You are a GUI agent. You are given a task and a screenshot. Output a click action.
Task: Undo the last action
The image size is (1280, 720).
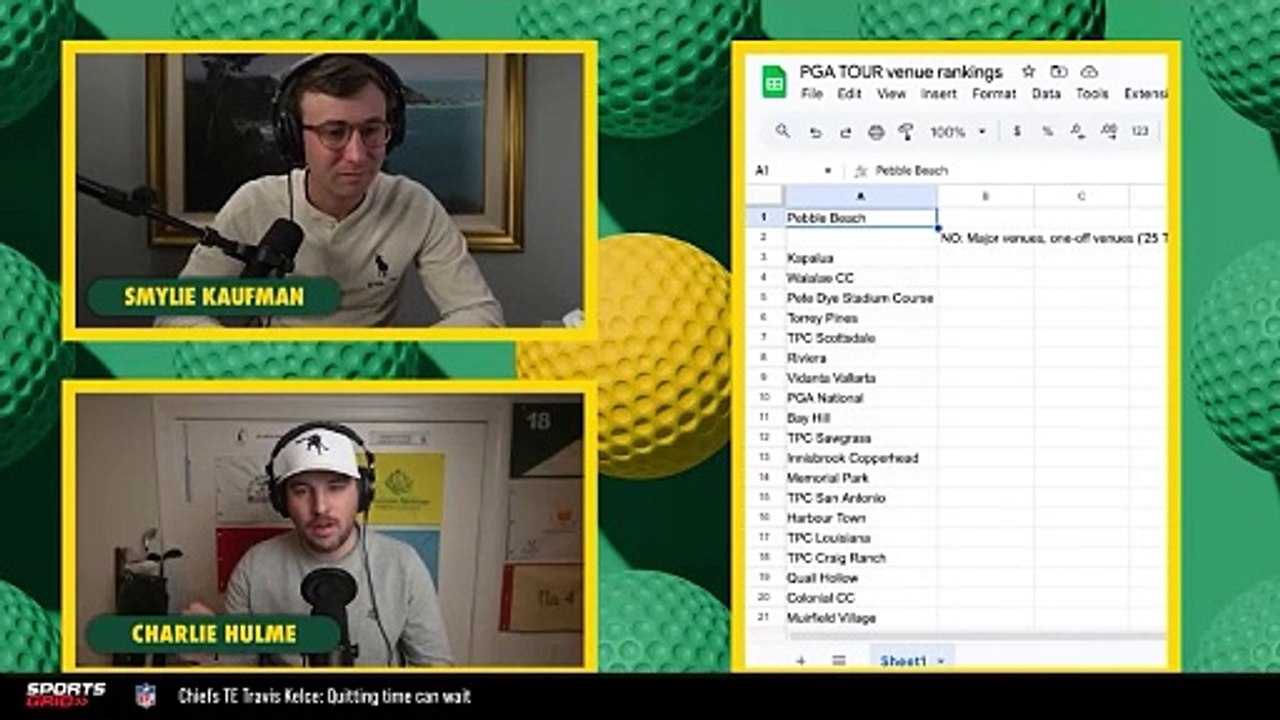point(815,132)
